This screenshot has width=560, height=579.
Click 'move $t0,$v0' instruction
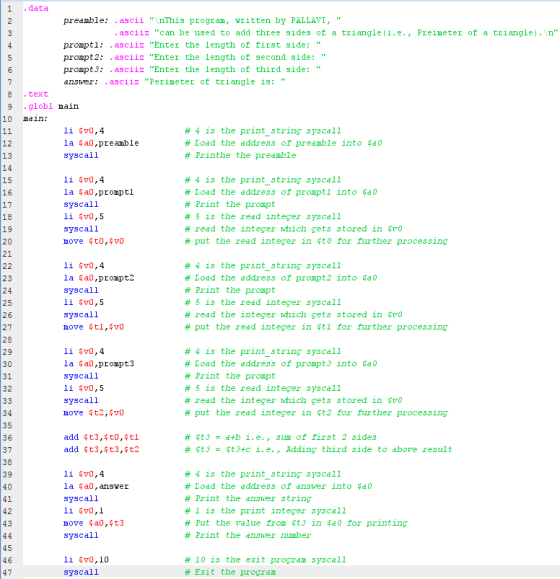tap(94, 241)
